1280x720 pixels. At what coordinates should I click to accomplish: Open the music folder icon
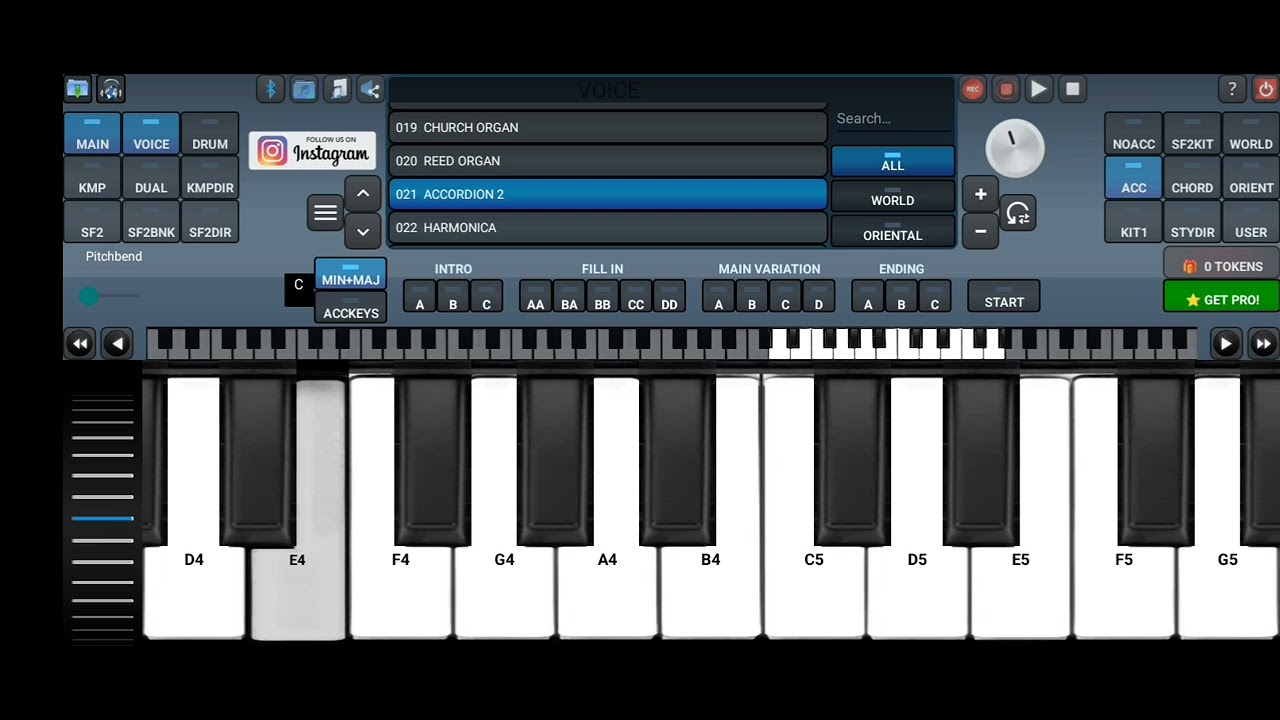(x=304, y=89)
